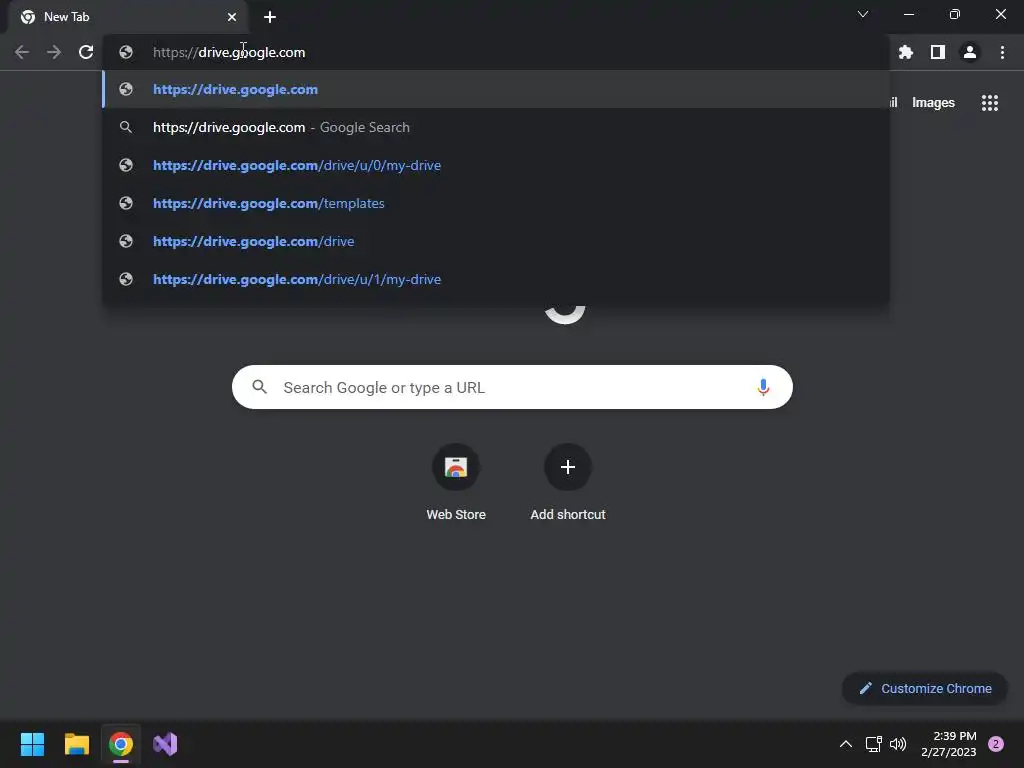Screen dimensions: 1024x768
Task: Open the Chrome three-dot menu
Action: (1002, 52)
